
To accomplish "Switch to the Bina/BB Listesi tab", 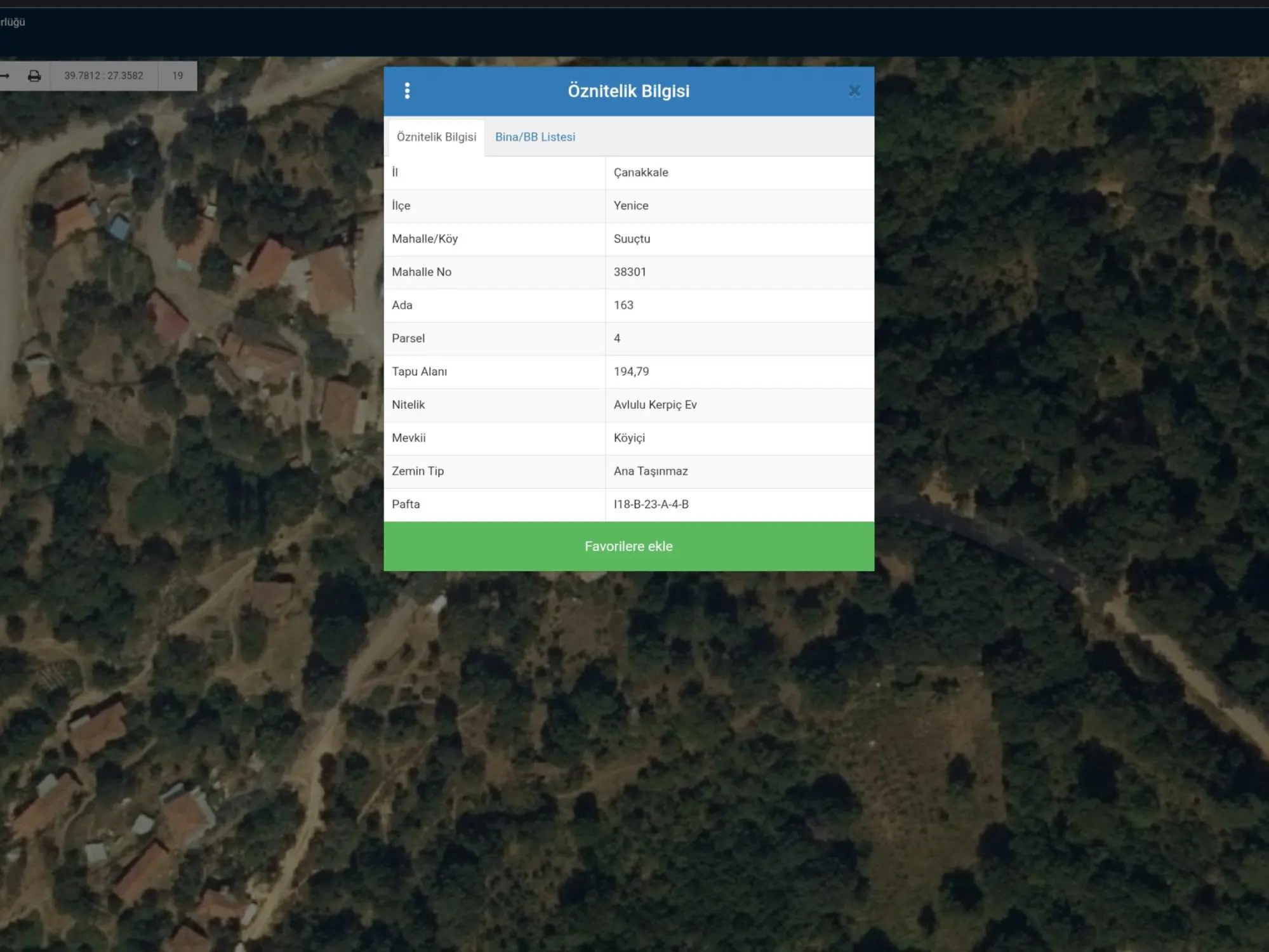I will pyautogui.click(x=535, y=137).
